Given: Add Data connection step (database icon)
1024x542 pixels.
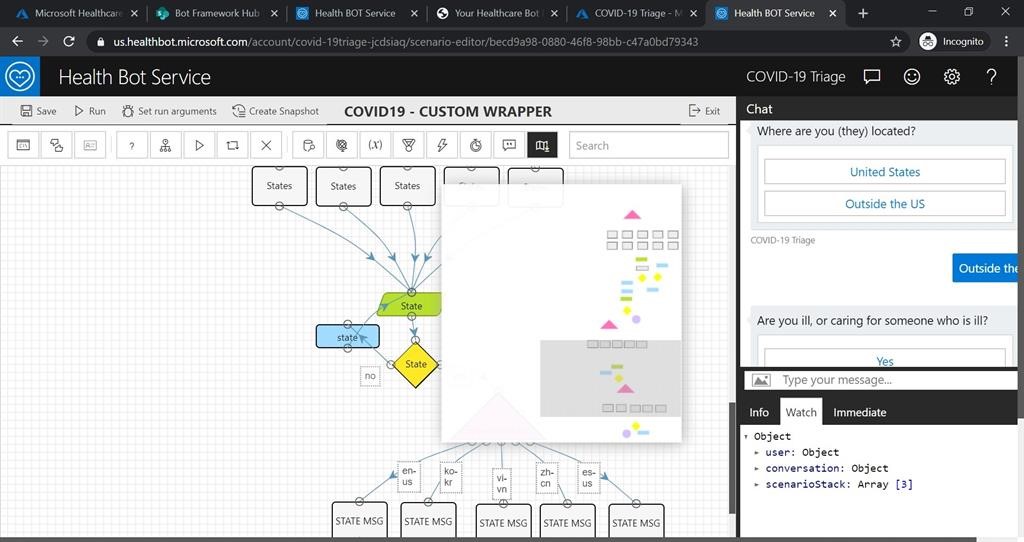Looking at the screenshot, I should 309,145.
